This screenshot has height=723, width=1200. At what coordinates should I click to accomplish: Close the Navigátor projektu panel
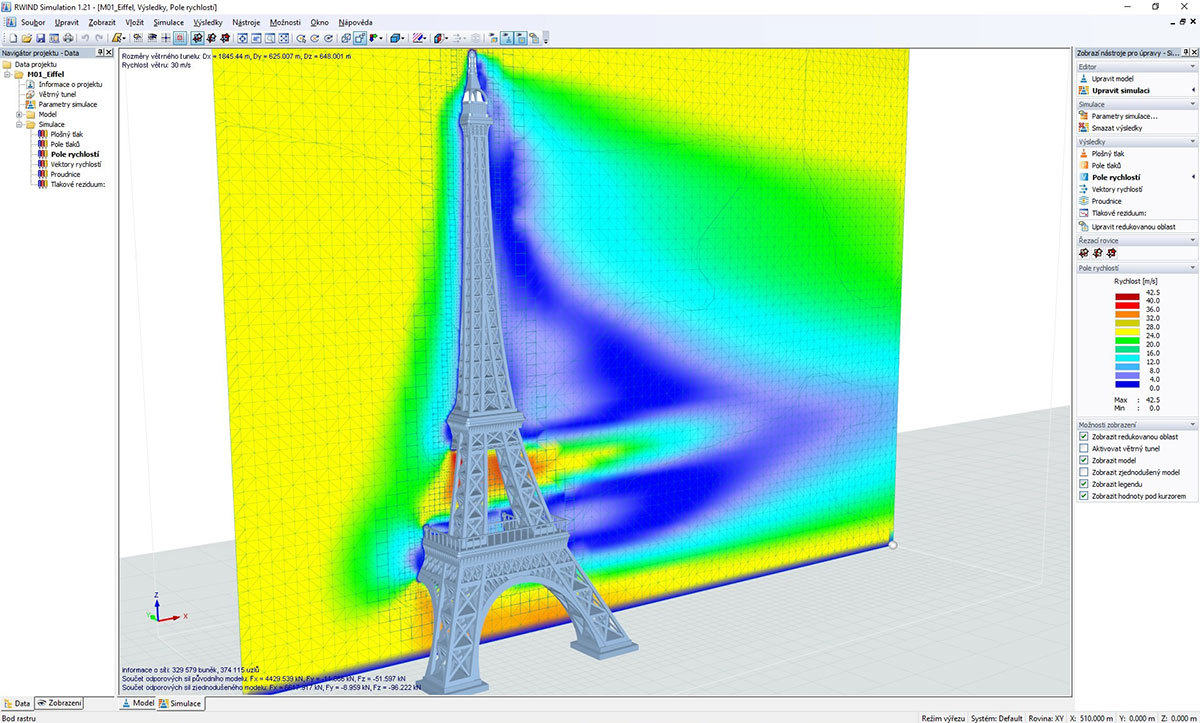[x=109, y=52]
